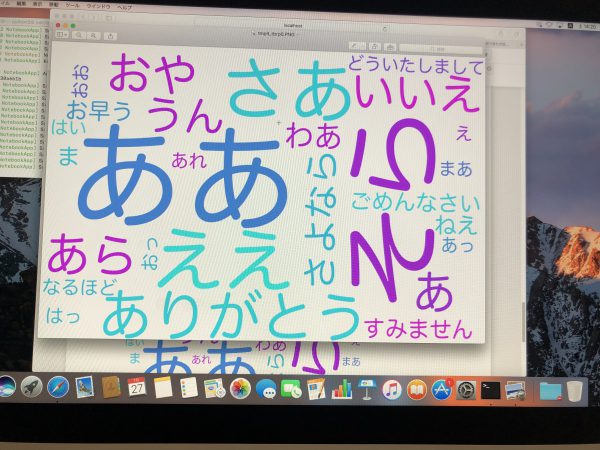
Task: Share the PNG via Preview's share button
Action: [x=111, y=36]
